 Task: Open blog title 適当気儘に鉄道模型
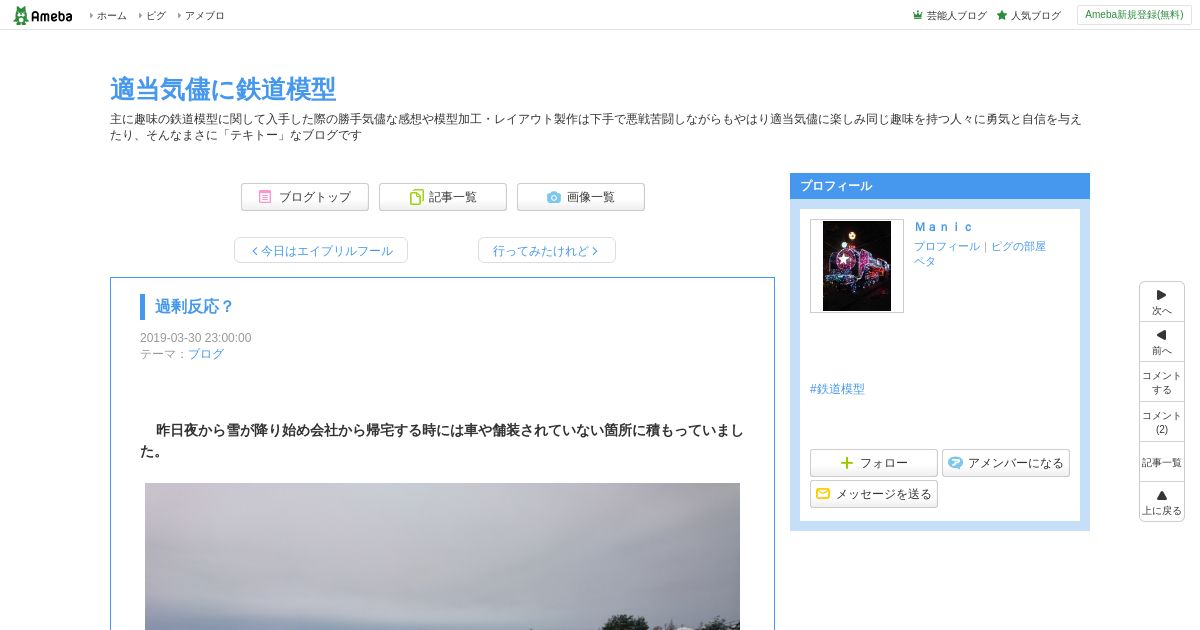click(223, 89)
